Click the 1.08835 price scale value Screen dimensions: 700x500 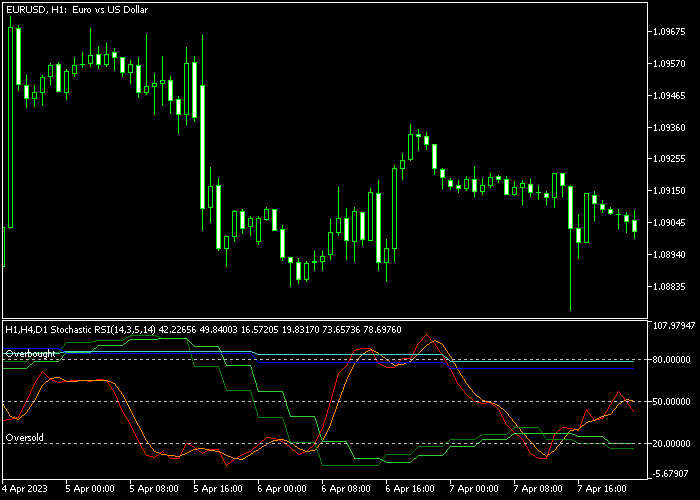669,286
